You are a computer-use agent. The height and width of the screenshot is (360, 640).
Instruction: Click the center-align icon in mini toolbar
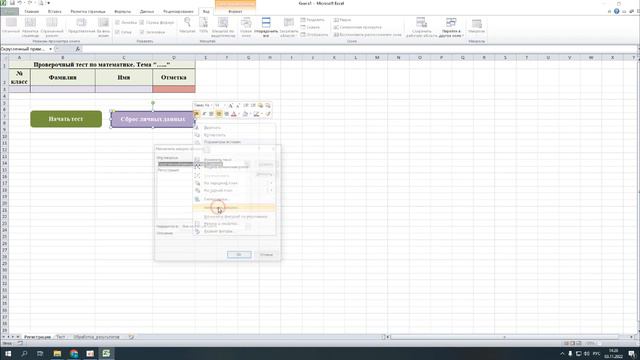pos(219,114)
